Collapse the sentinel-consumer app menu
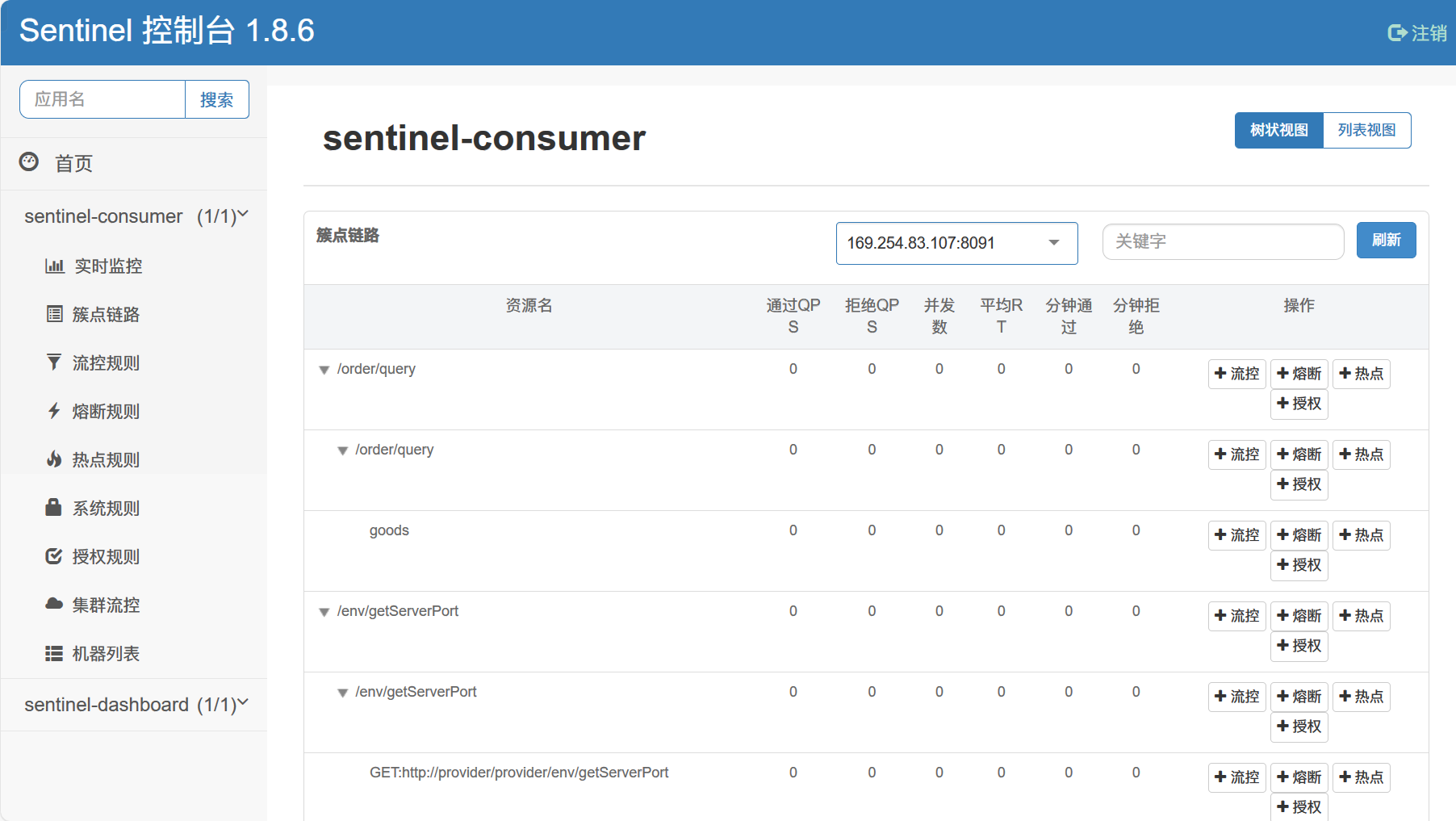The image size is (1456, 821). [x=135, y=216]
